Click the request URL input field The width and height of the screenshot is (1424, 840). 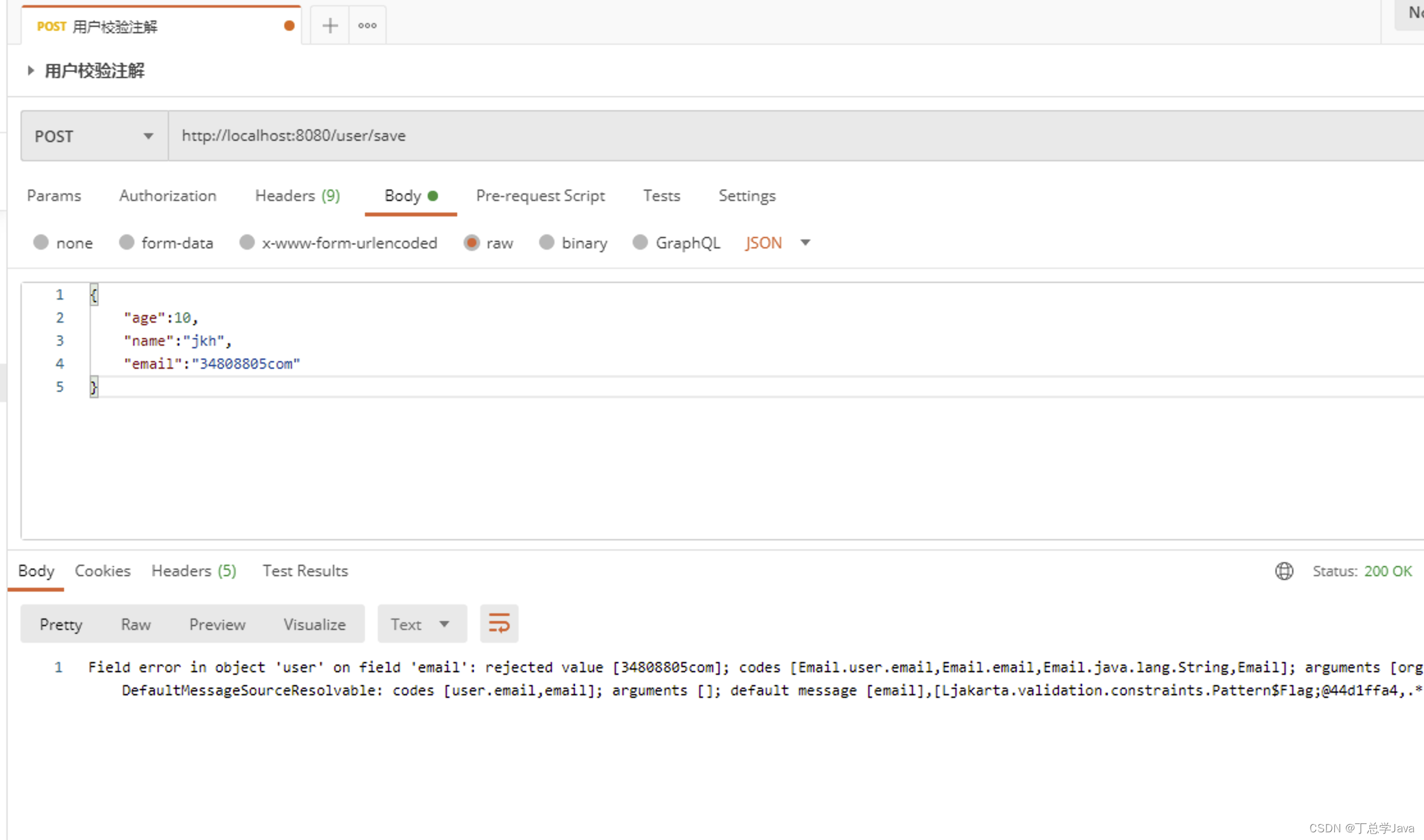point(768,136)
